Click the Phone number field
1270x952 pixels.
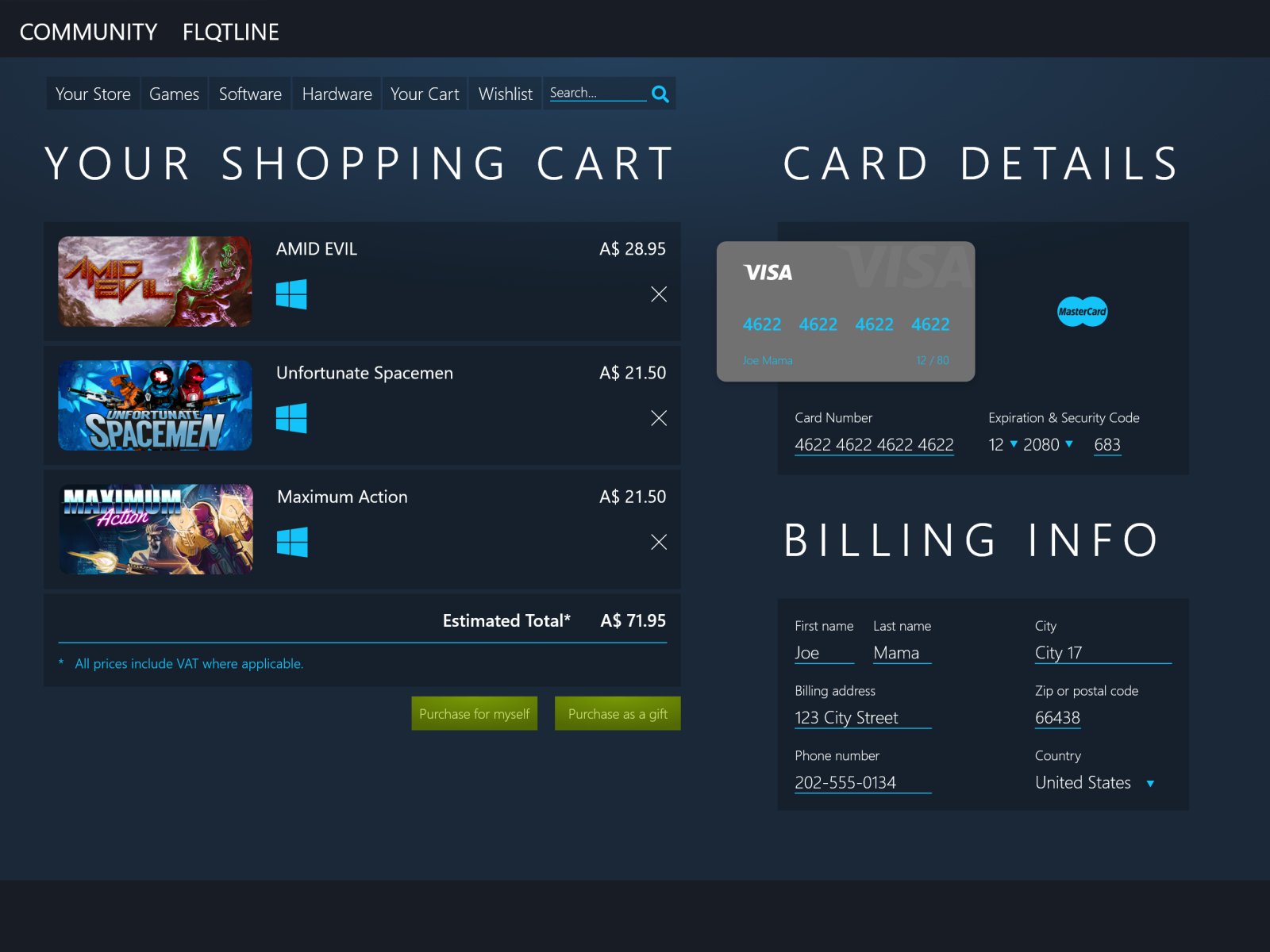(863, 783)
